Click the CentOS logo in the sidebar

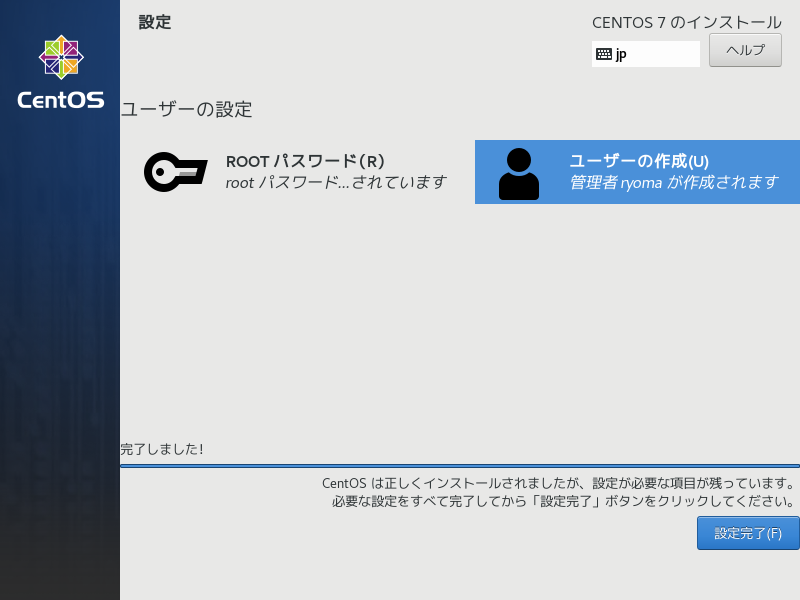click(x=61, y=72)
